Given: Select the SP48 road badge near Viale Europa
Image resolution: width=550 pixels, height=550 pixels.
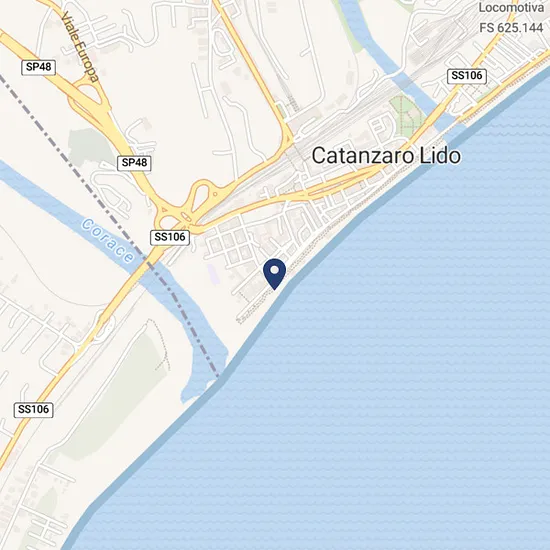Looking at the screenshot, I should (39, 67).
